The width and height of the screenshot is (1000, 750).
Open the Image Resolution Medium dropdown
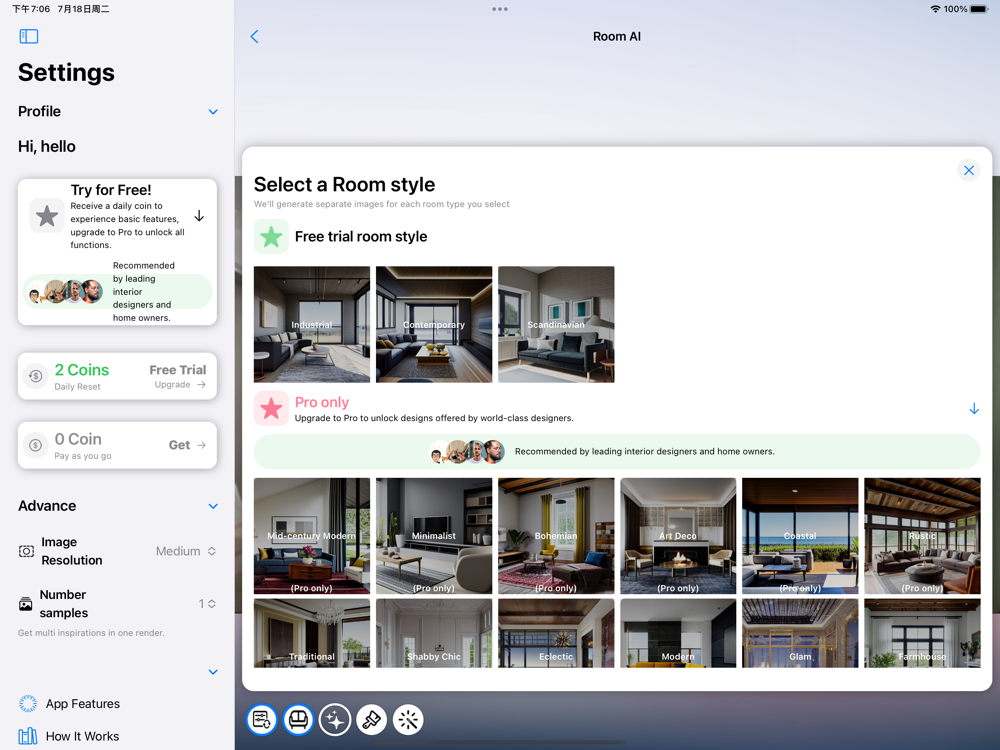[186, 551]
